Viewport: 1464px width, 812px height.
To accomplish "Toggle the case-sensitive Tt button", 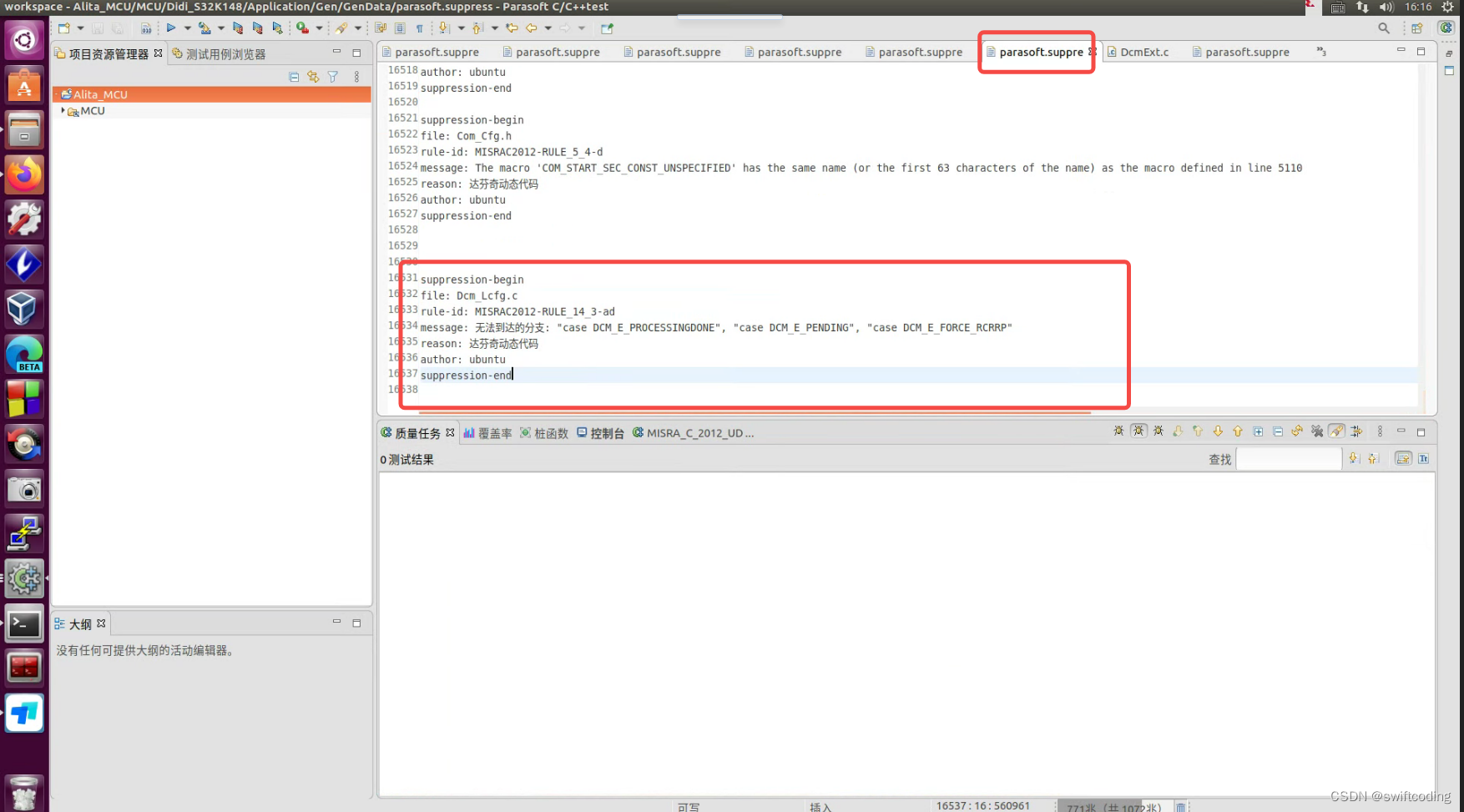I will coord(1424,459).
